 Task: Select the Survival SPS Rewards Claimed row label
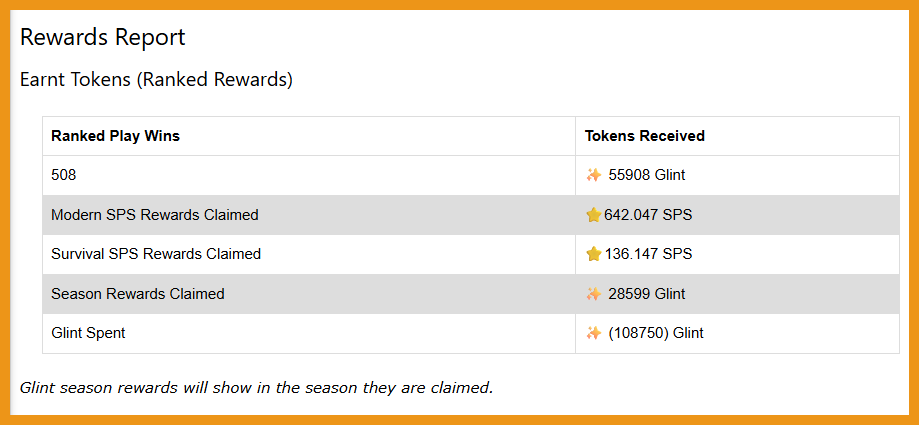click(156, 254)
